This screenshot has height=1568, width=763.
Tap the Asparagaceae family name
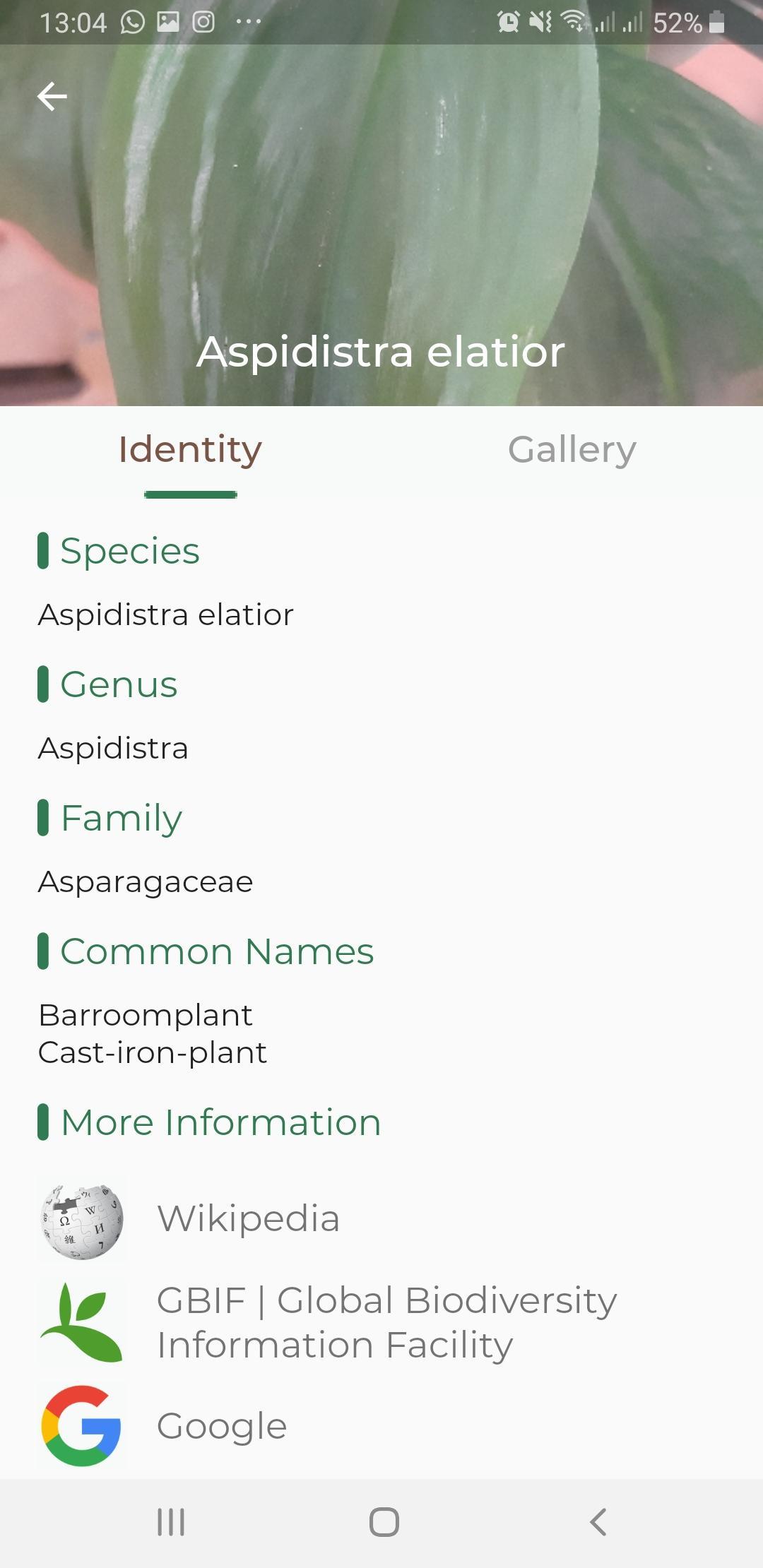146,882
